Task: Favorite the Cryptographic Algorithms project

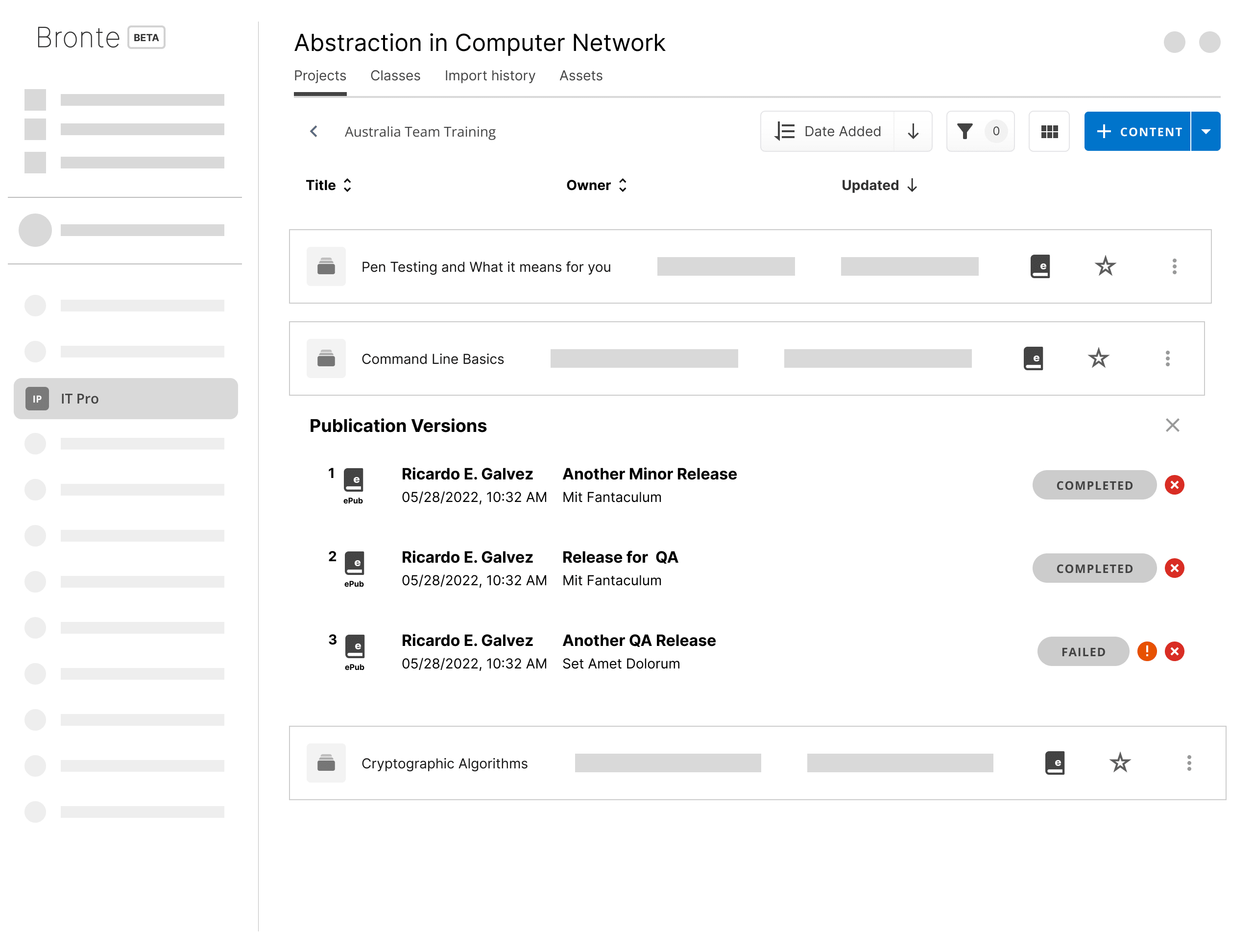Action: click(x=1120, y=763)
